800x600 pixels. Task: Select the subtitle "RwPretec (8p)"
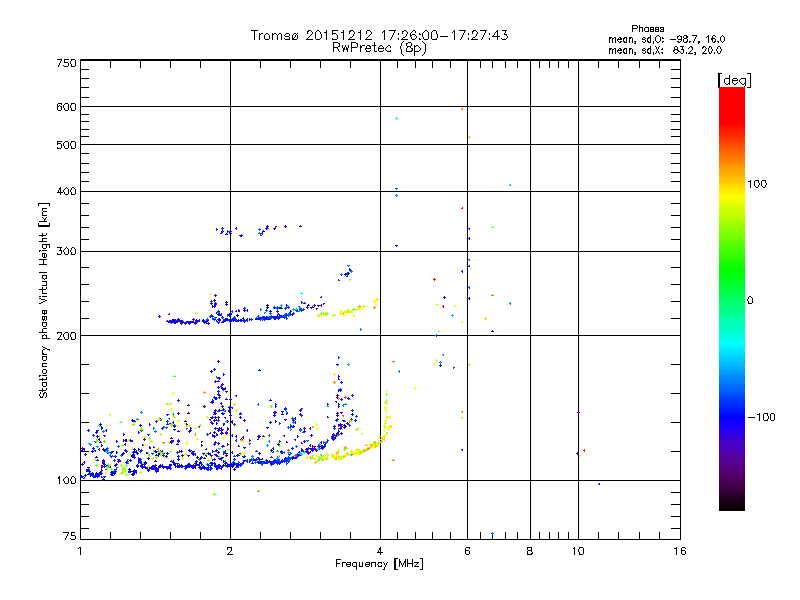[x=379, y=48]
